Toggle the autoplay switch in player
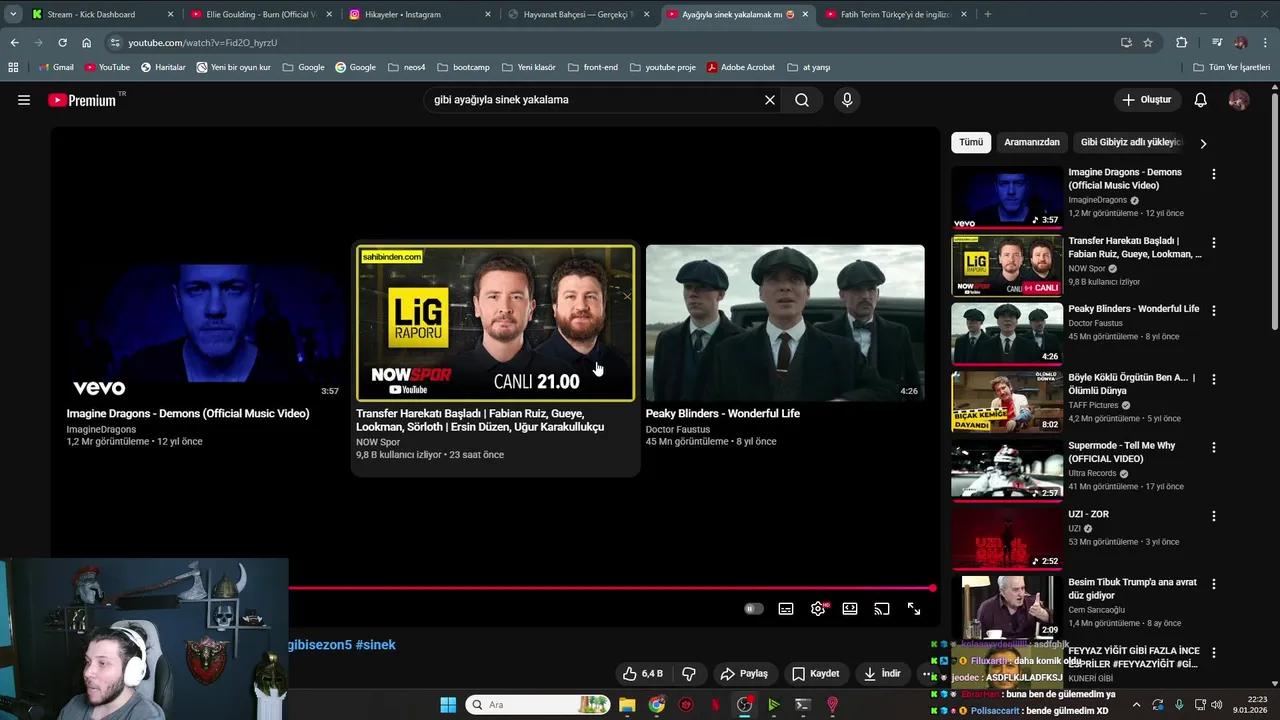1280x720 pixels. tap(754, 609)
